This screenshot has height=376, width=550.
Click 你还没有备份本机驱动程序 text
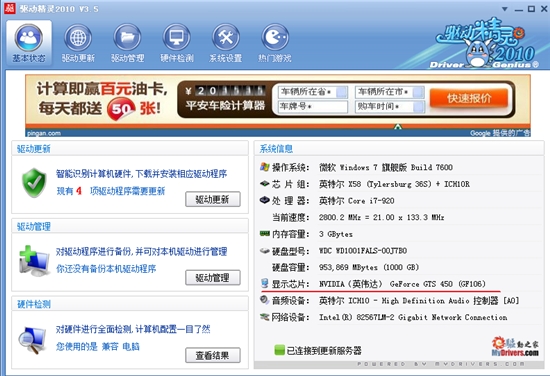point(106,269)
